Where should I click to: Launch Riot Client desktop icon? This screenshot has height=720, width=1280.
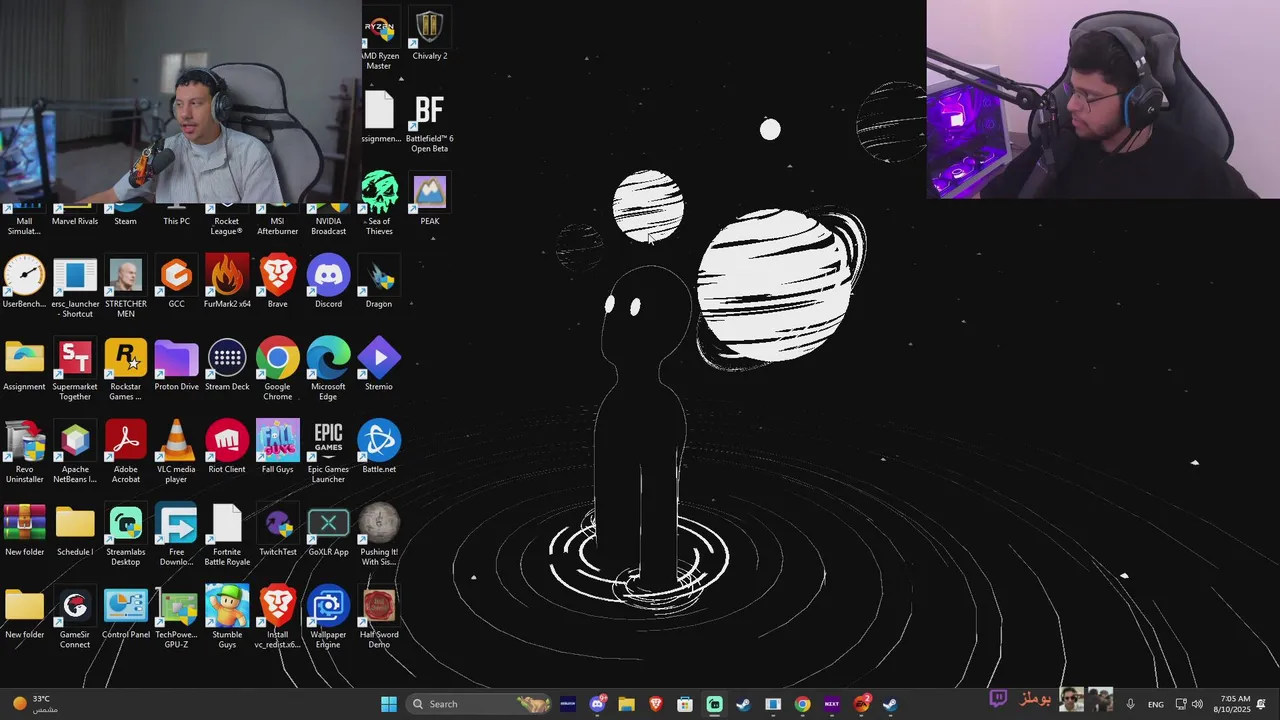[227, 447]
